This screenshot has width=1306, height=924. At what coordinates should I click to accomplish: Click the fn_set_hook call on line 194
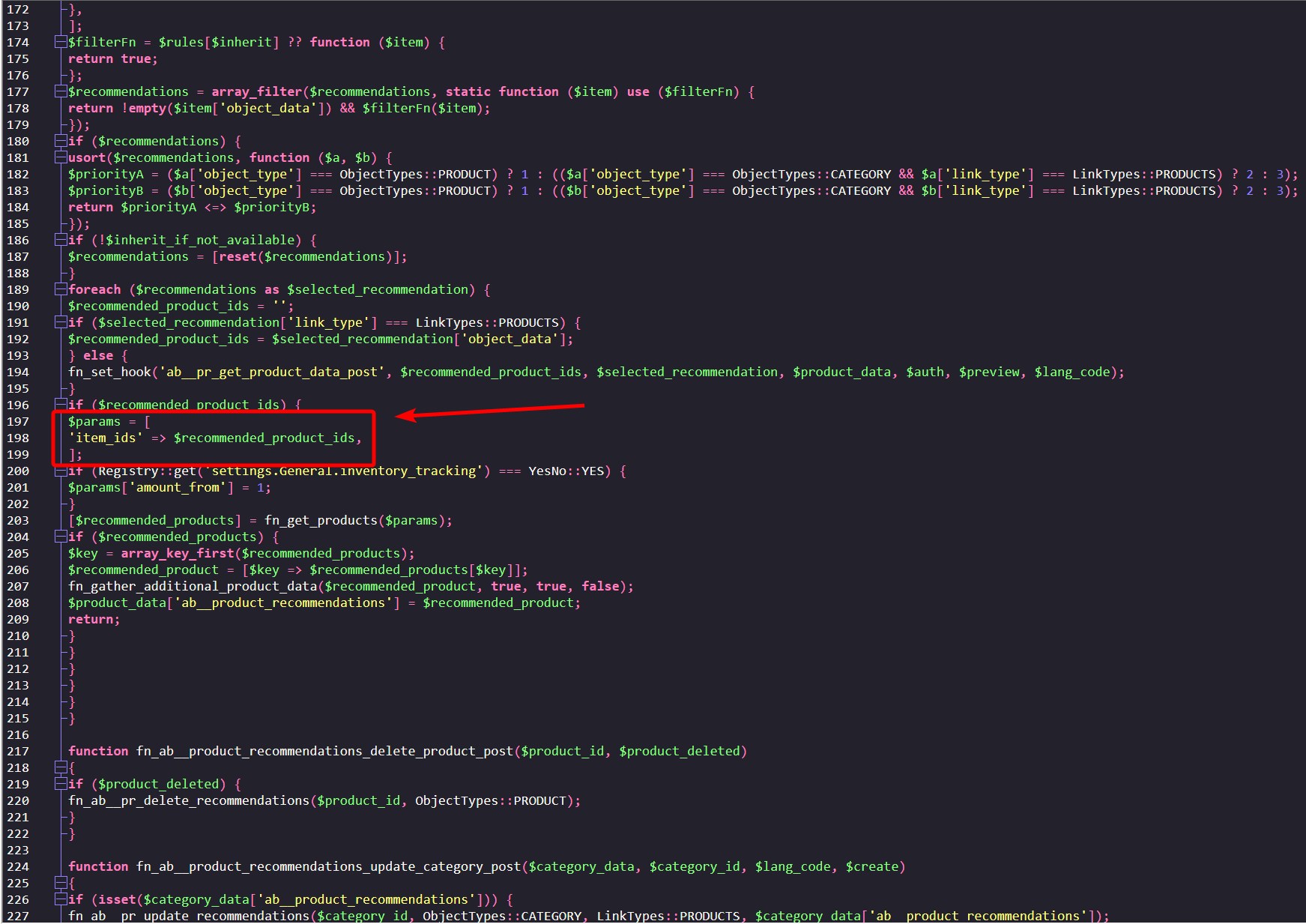pos(109,372)
